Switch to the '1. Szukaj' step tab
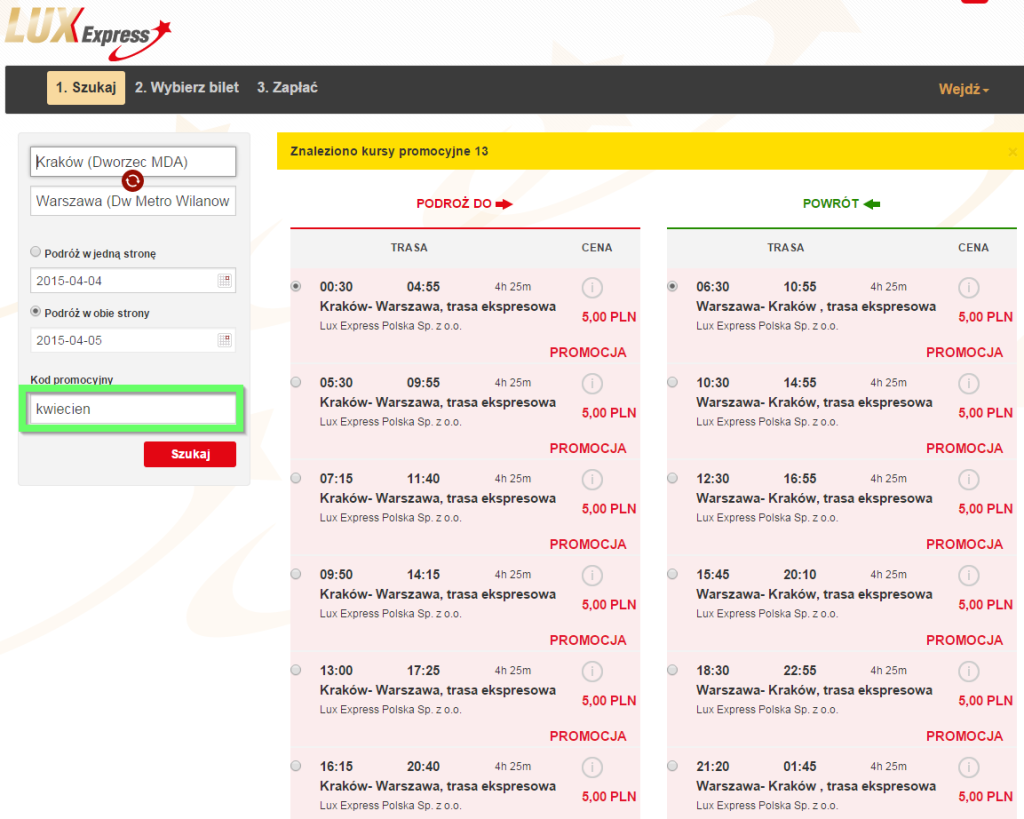Screen dimensions: 1024x819 click(x=86, y=88)
